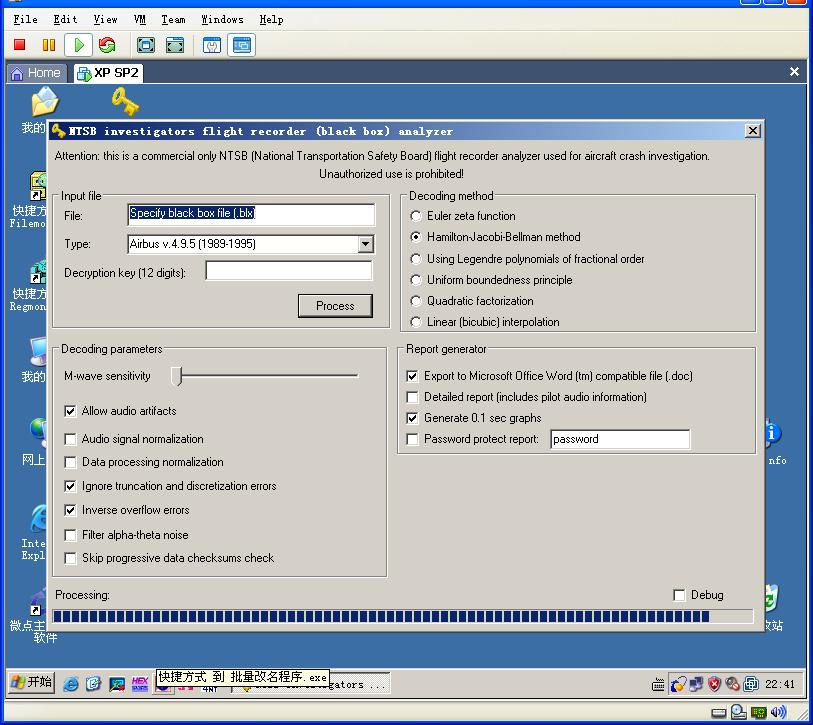Enable Detailed report with pilot audio
813x725 pixels.
point(412,397)
